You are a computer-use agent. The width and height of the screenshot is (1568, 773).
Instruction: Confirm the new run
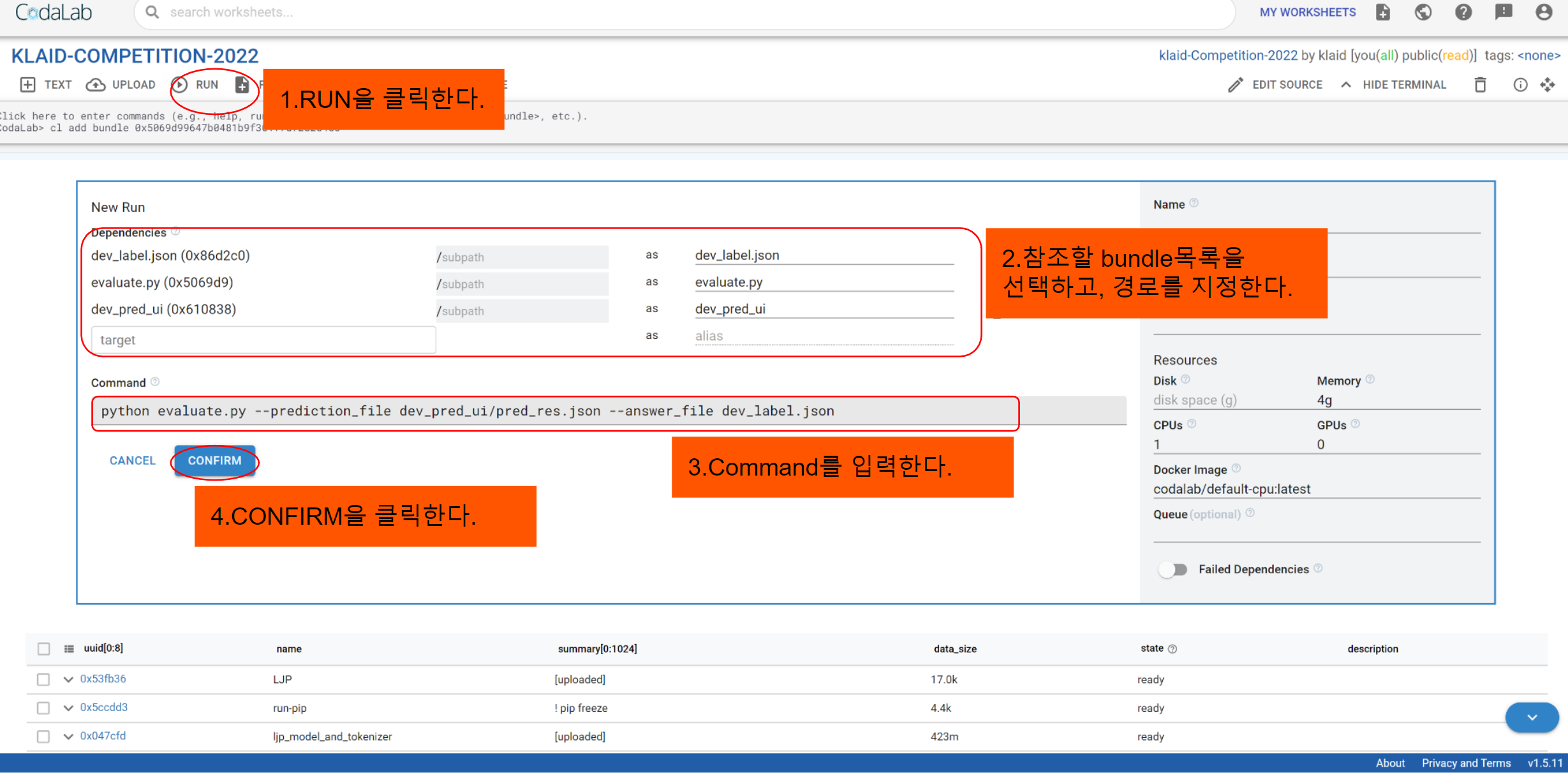click(x=214, y=460)
